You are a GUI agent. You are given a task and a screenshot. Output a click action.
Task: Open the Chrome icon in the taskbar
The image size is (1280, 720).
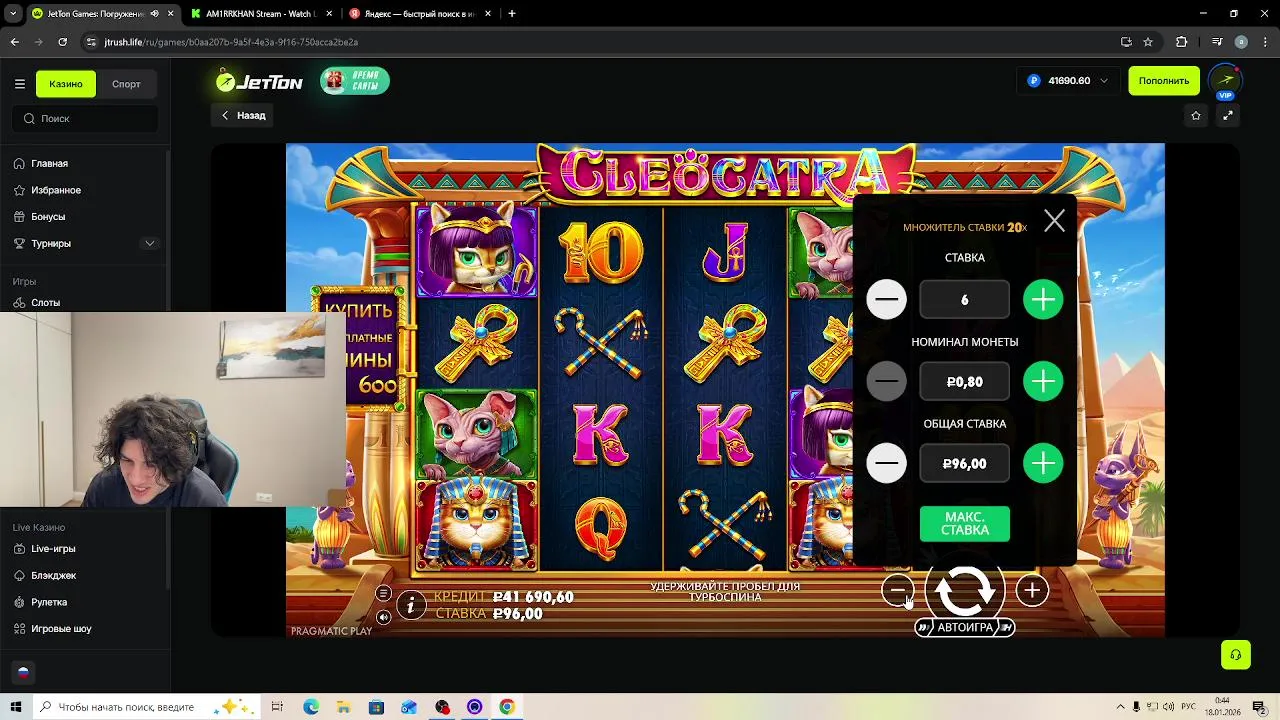(x=507, y=707)
